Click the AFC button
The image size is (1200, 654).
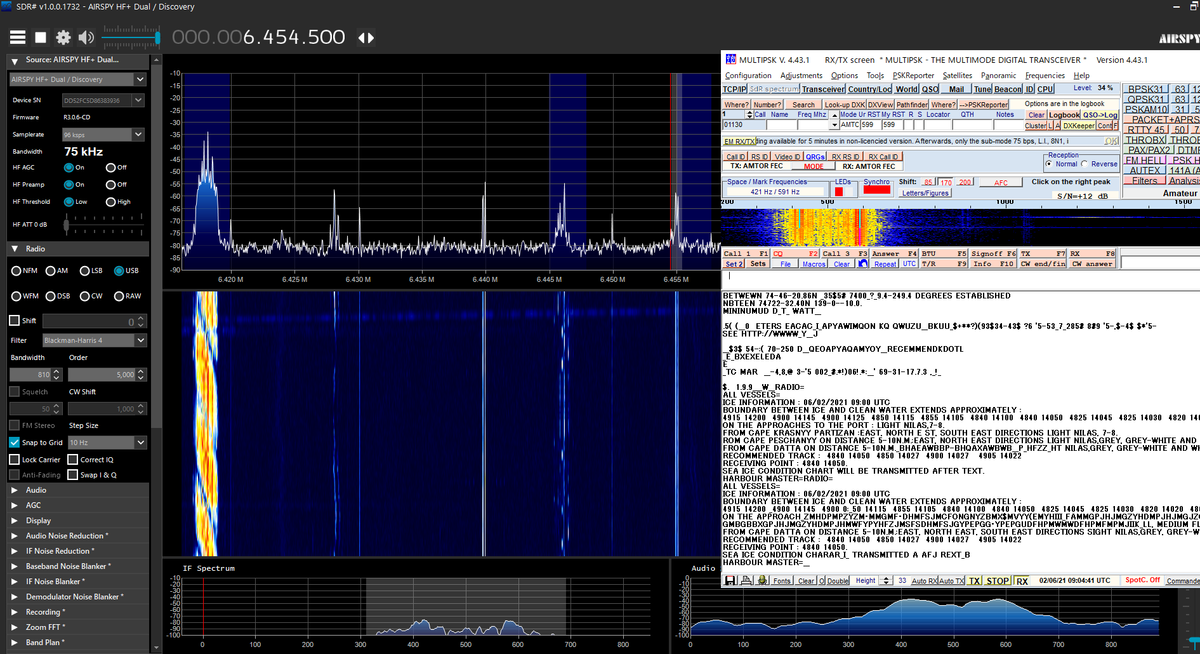(1000, 182)
